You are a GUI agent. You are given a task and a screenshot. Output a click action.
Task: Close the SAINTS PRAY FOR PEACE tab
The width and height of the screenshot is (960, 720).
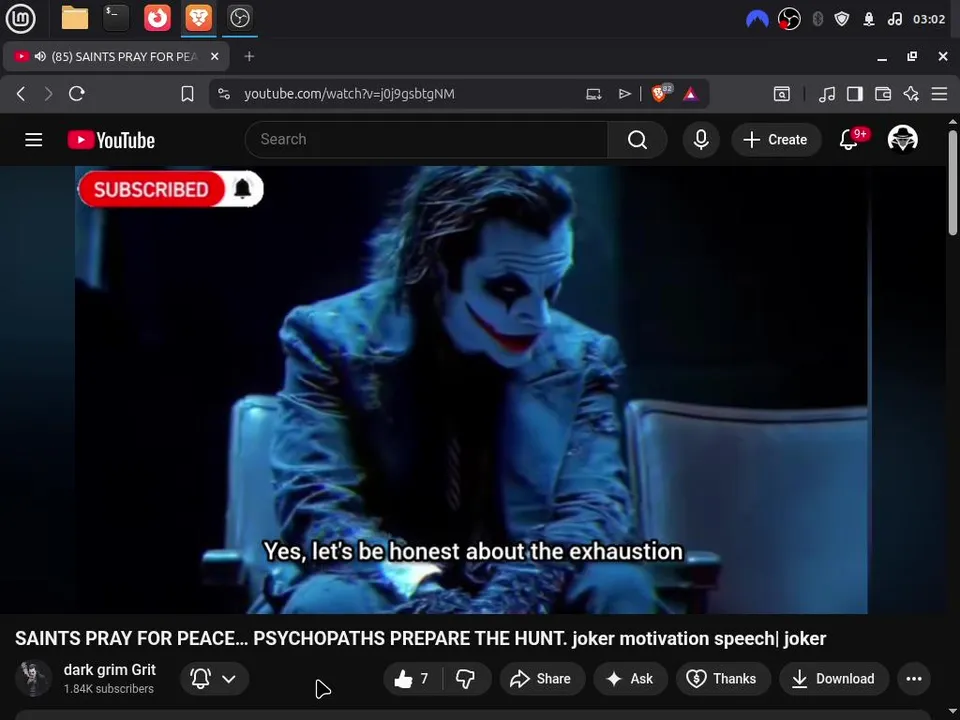point(214,57)
